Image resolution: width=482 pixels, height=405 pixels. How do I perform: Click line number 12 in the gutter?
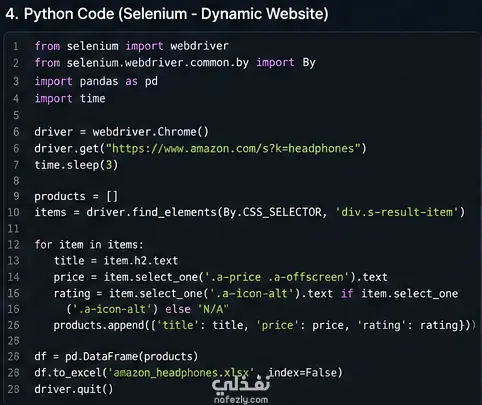click(13, 245)
